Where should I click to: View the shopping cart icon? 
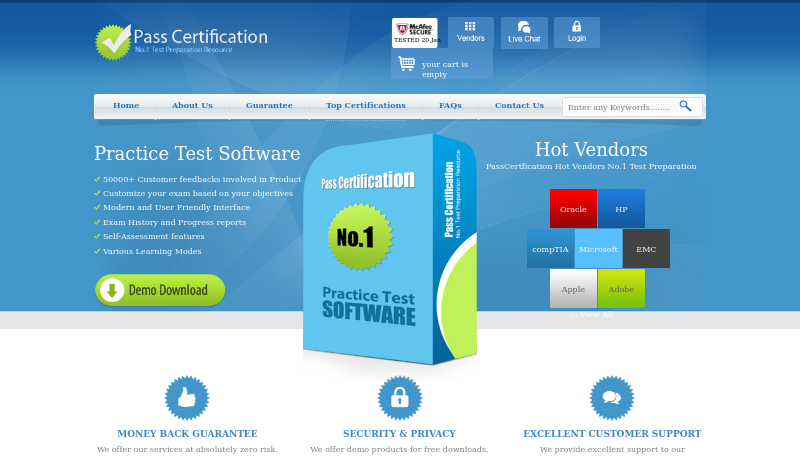click(x=407, y=64)
